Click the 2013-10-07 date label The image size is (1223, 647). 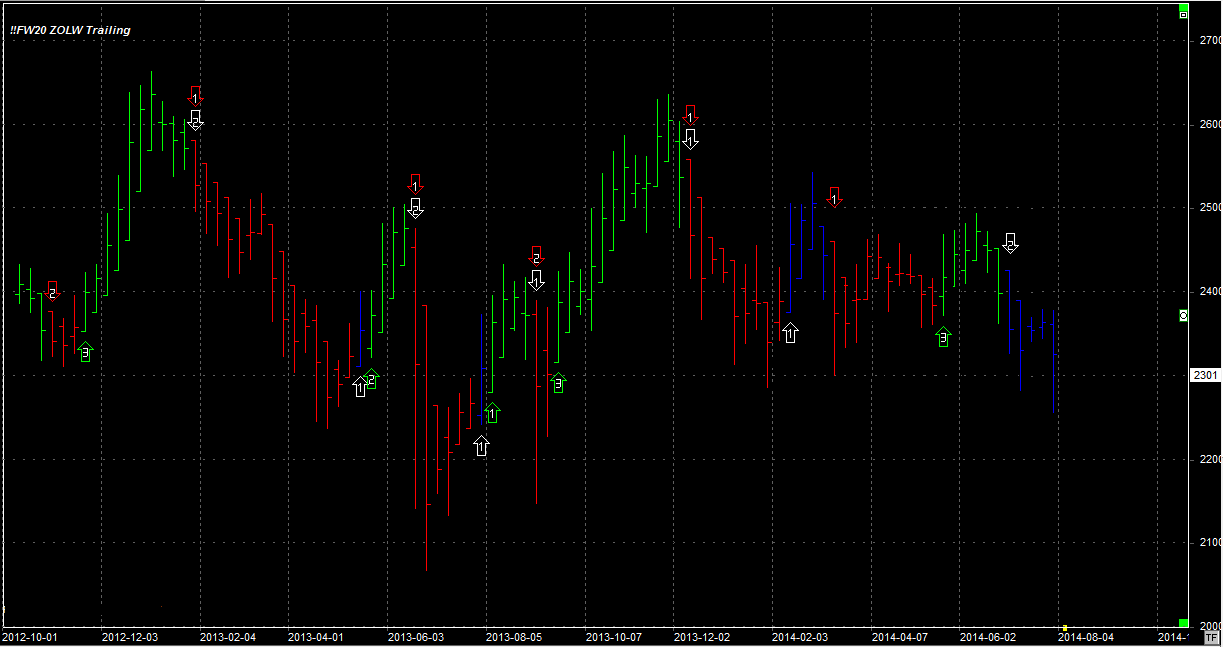pos(612,636)
